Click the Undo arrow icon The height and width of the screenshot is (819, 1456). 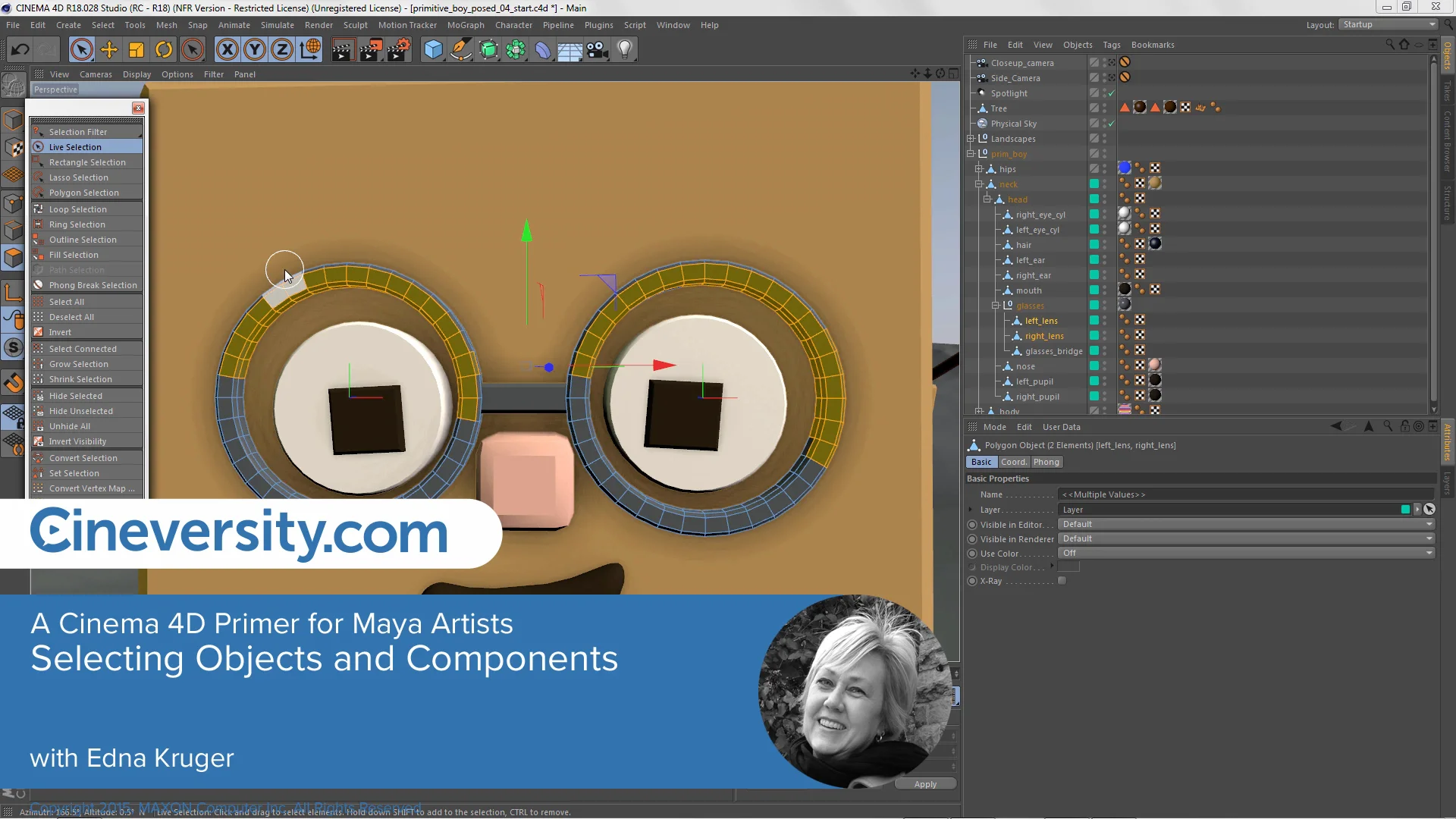click(20, 50)
